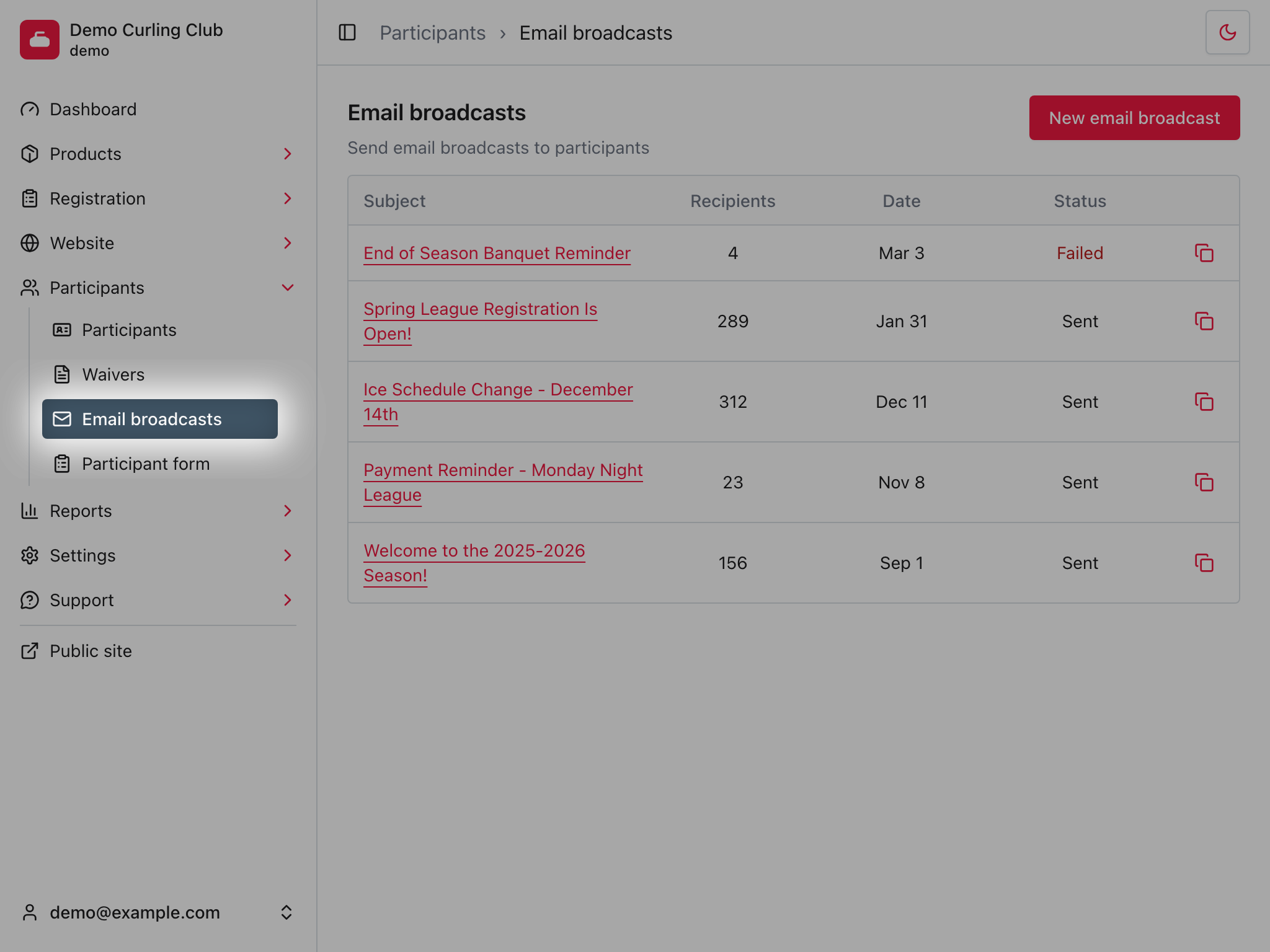Click the 289 recipients cell
This screenshot has width=1270, height=952.
(732, 321)
